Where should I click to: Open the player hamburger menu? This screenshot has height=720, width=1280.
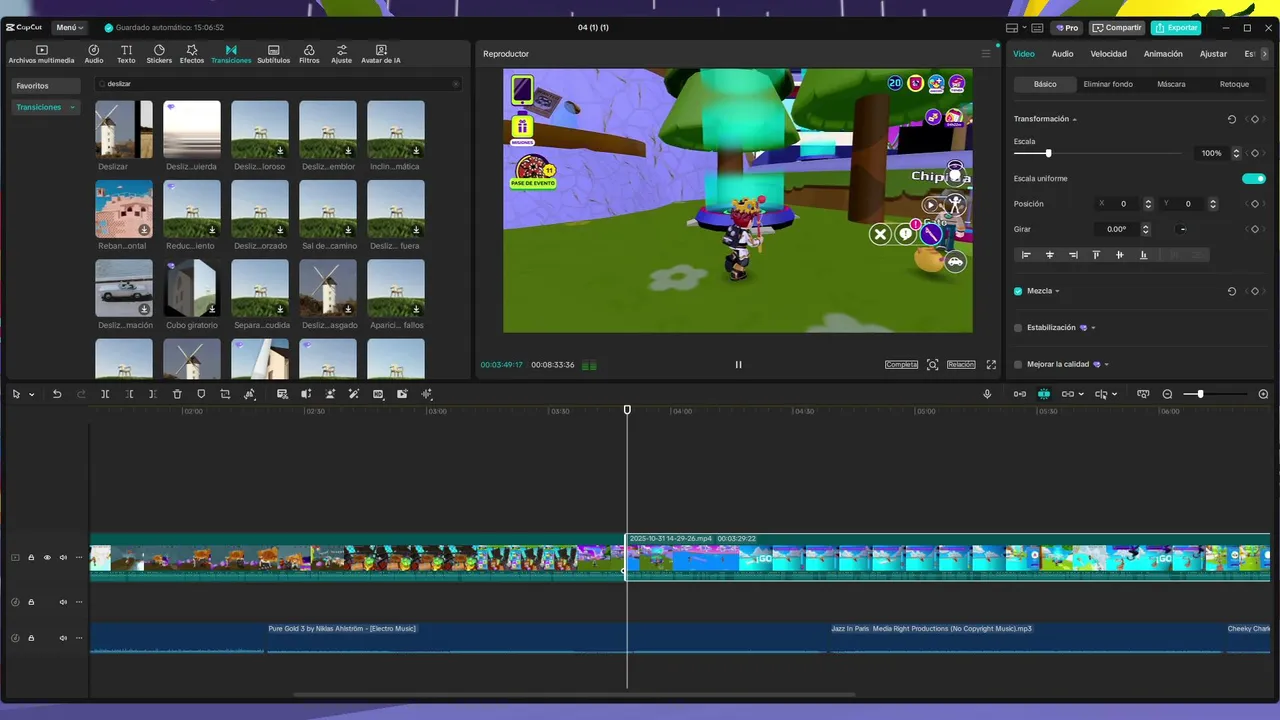click(986, 54)
